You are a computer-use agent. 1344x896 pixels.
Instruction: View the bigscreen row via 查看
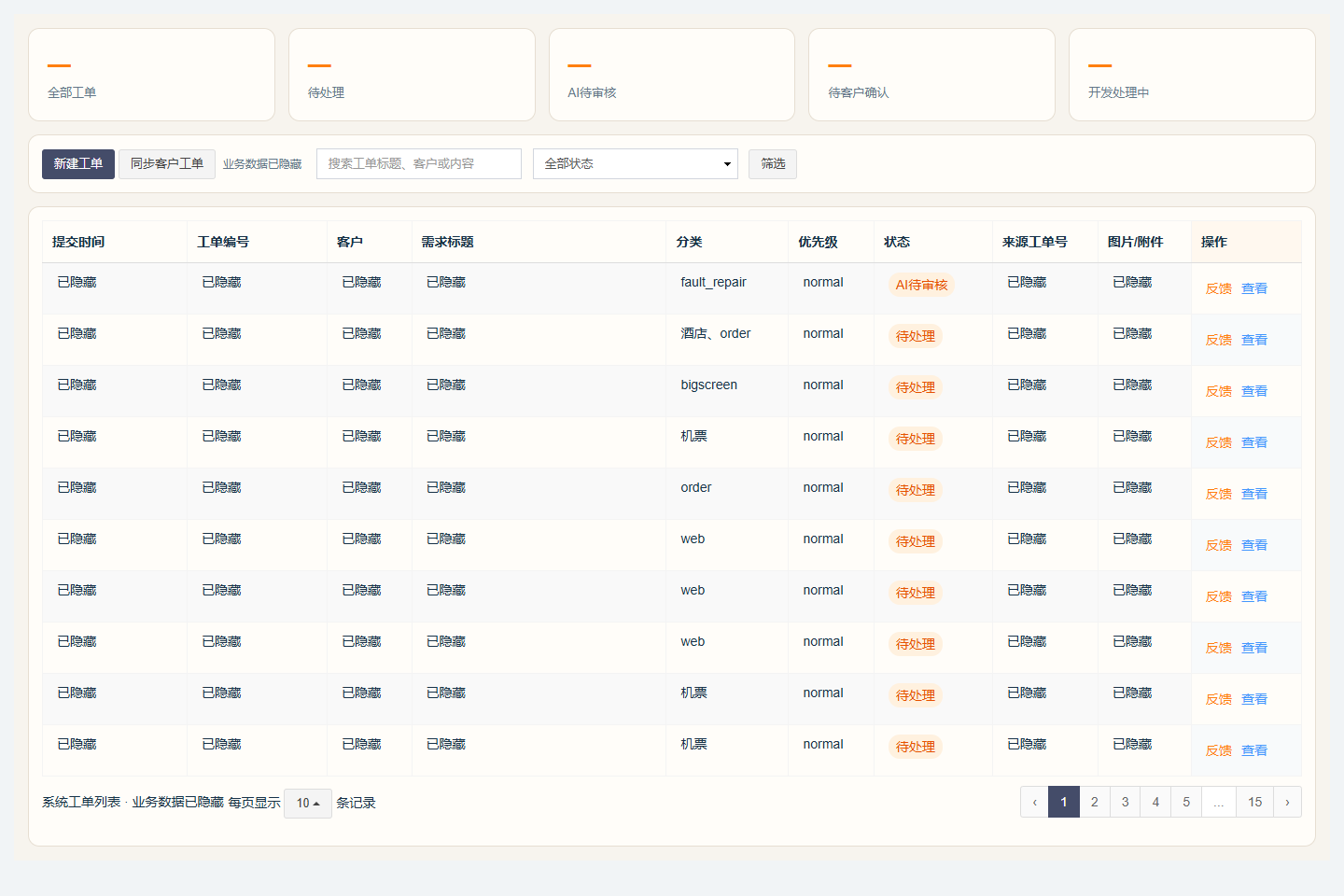click(1254, 391)
